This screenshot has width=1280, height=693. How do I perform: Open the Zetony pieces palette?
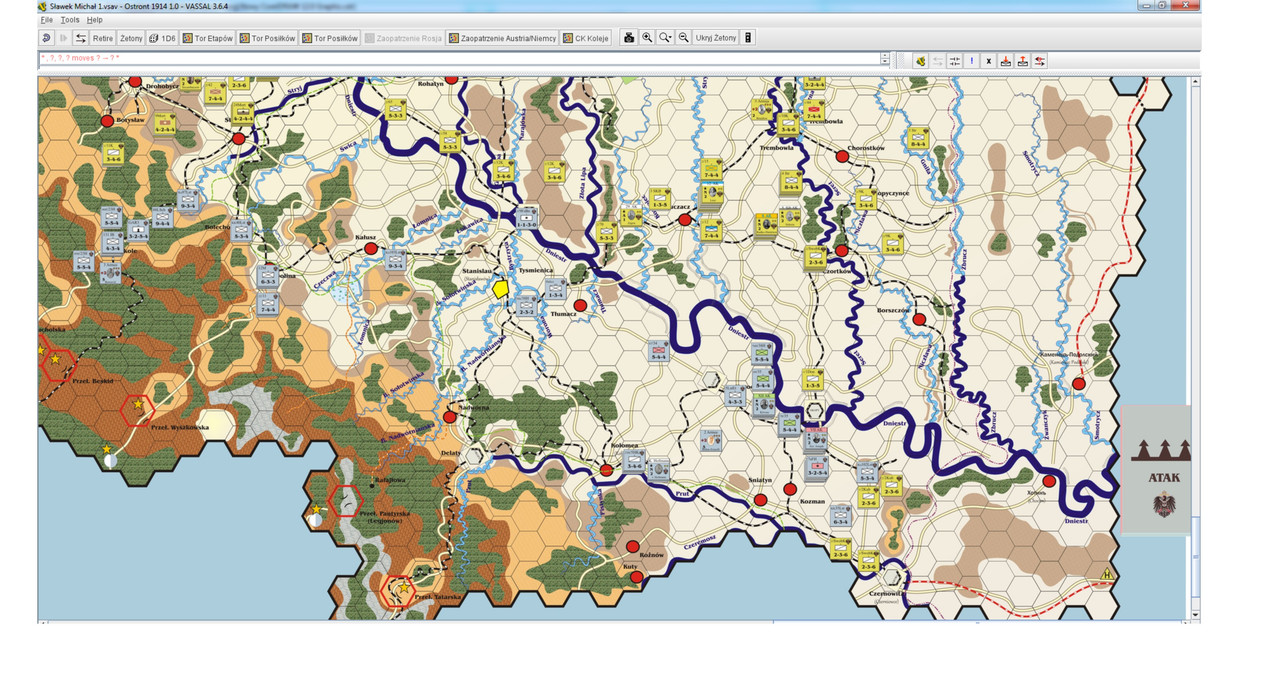click(x=131, y=38)
